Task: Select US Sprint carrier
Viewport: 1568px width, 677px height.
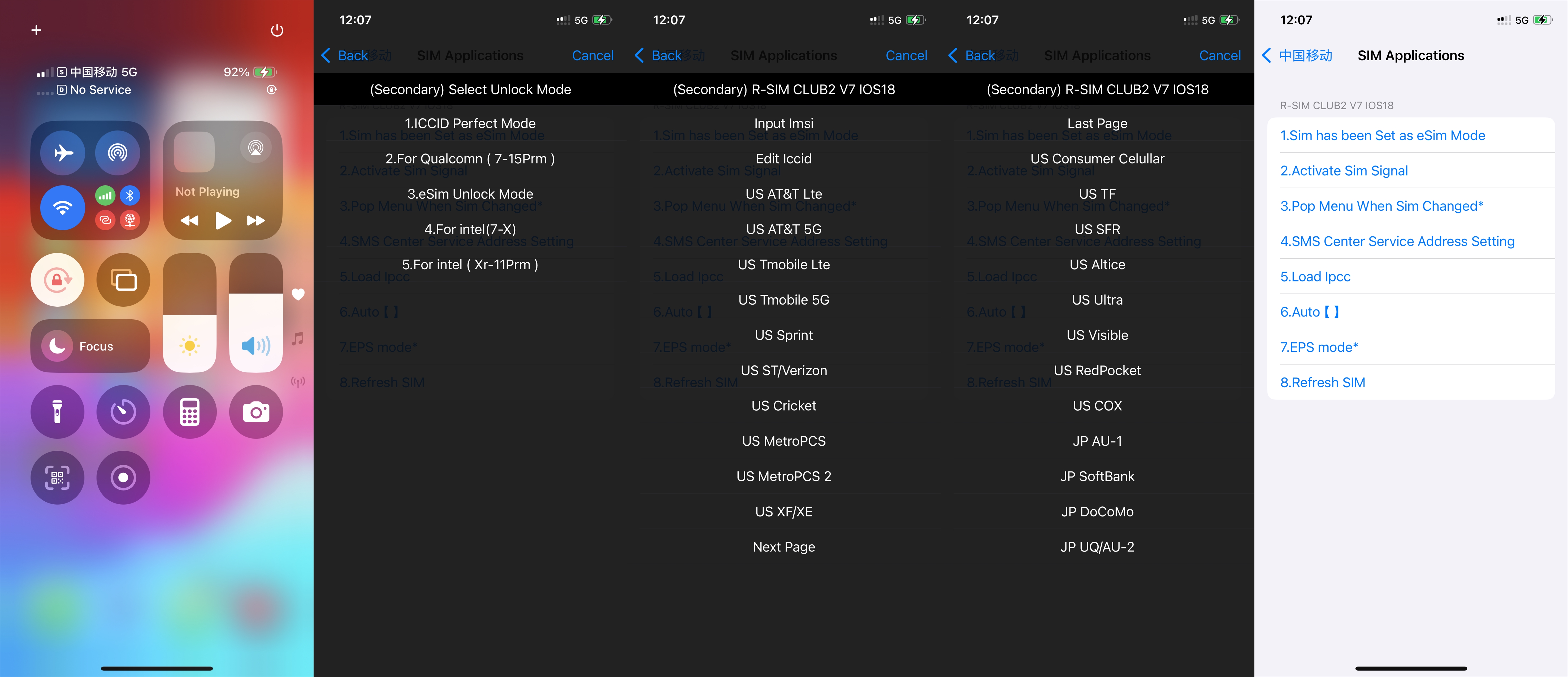Action: (x=784, y=336)
